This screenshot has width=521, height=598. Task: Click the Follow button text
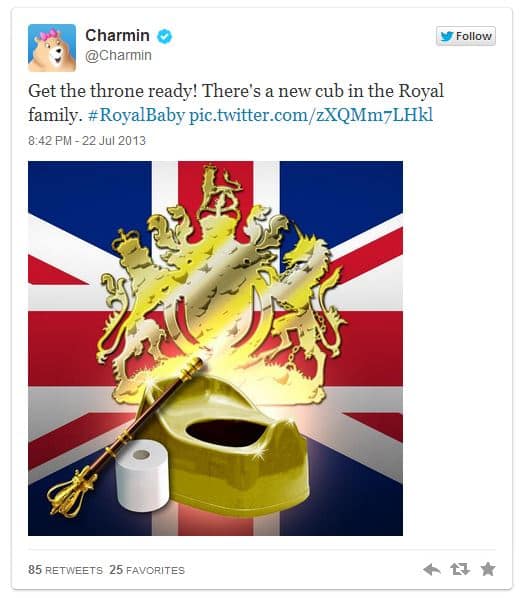click(x=474, y=36)
